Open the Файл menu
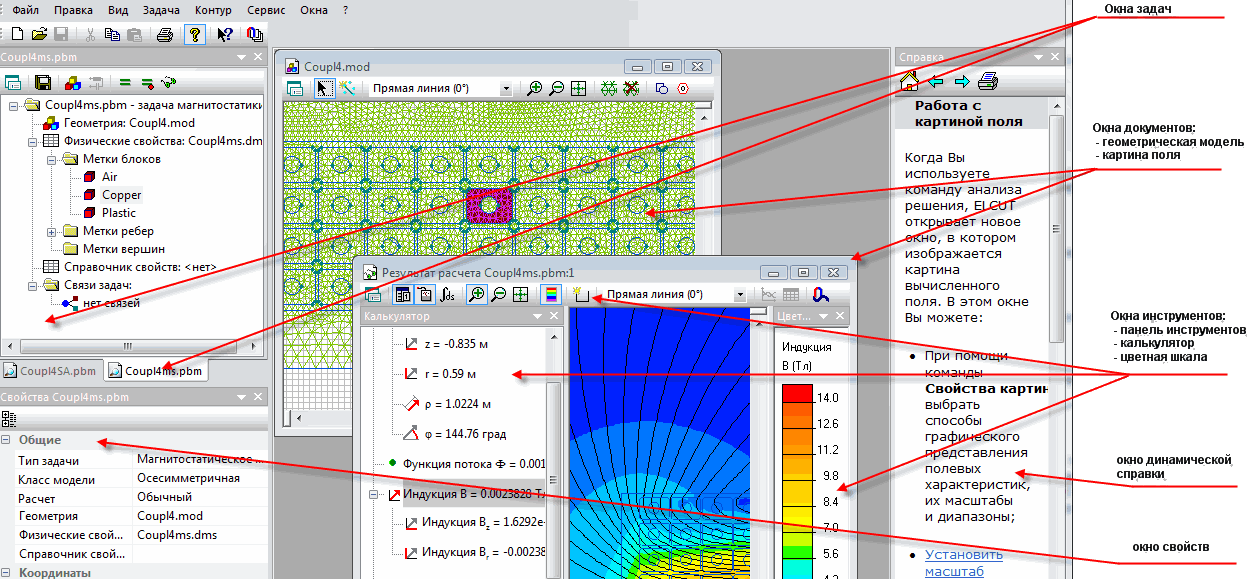This screenshot has width=1247, height=579. [x=25, y=9]
